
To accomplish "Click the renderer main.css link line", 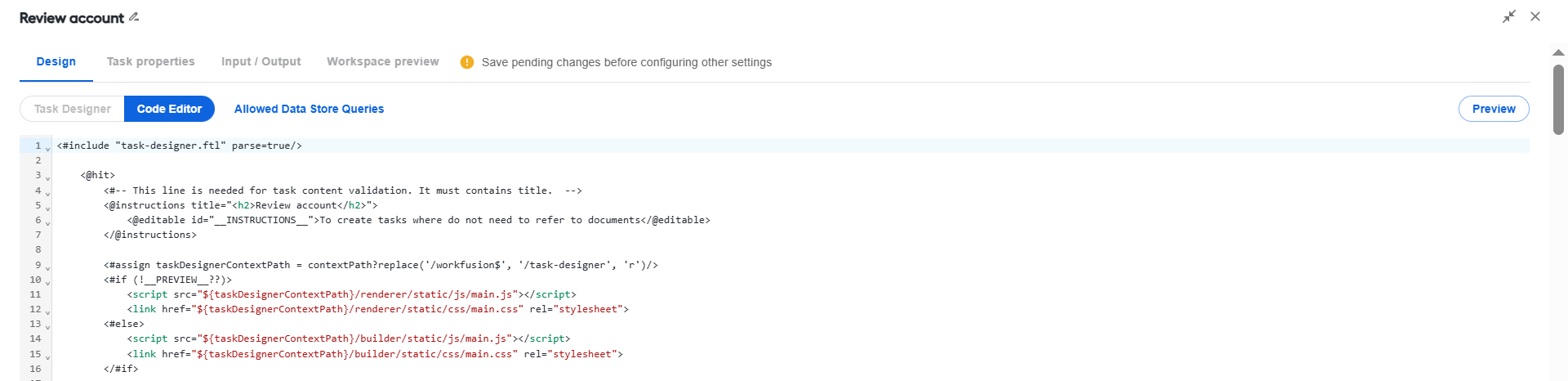I will pyautogui.click(x=378, y=309).
